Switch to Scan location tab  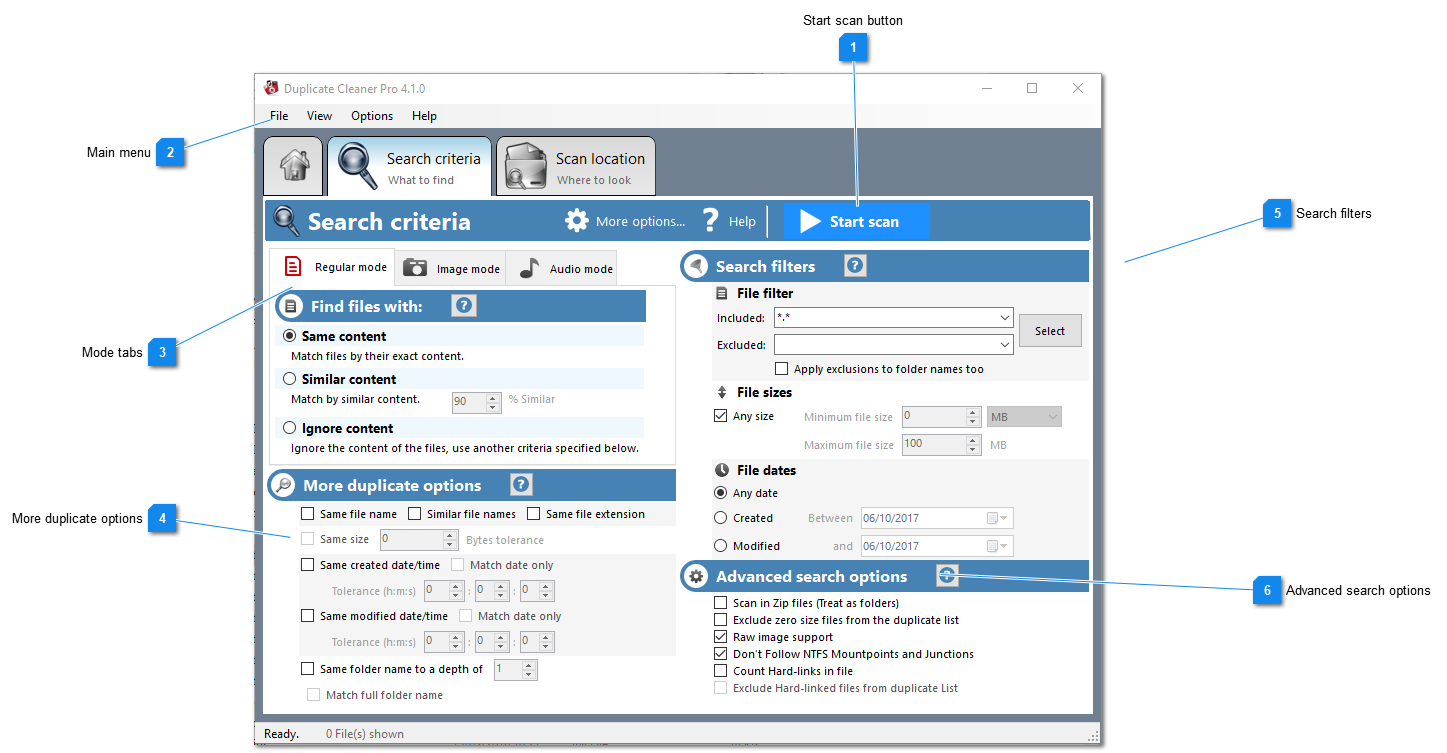click(x=576, y=166)
